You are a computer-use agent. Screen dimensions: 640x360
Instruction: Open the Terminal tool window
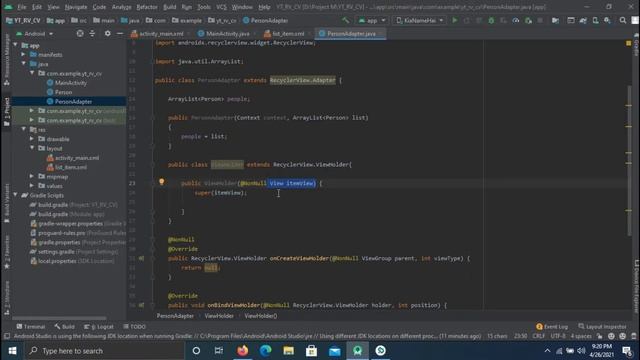coord(31,327)
